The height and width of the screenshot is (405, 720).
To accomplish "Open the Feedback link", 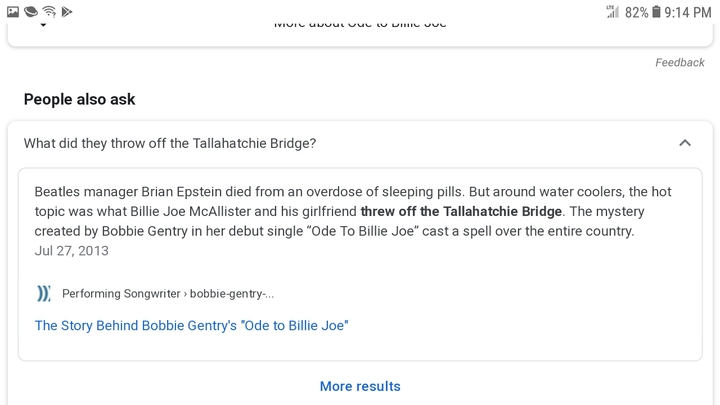I will pyautogui.click(x=680, y=62).
